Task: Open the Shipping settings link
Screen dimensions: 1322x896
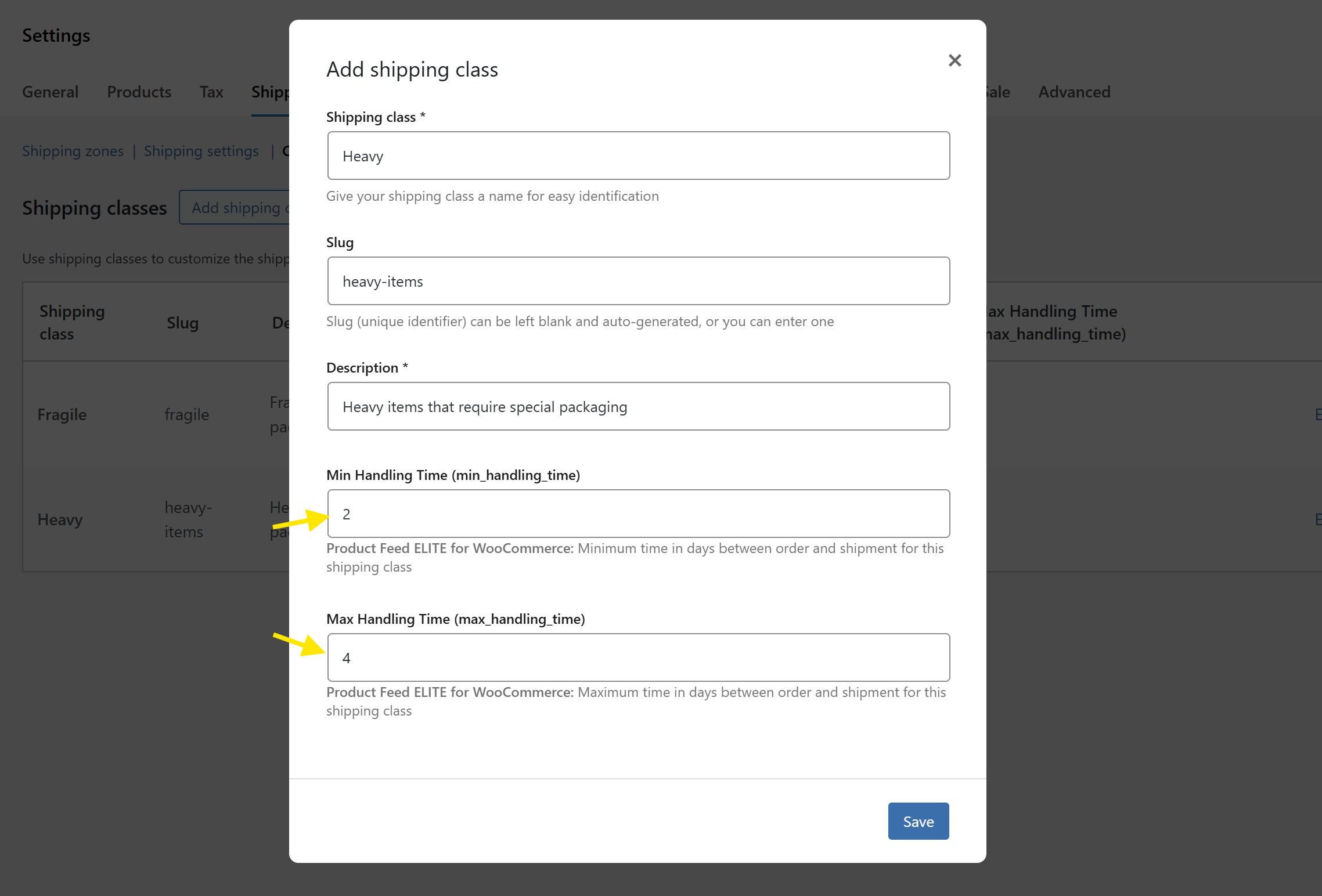Action: point(201,151)
